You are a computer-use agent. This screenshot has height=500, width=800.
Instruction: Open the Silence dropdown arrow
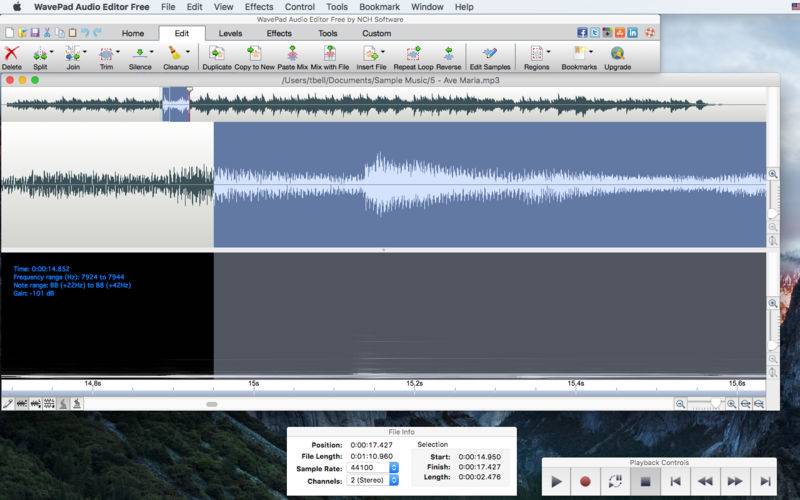[152, 52]
